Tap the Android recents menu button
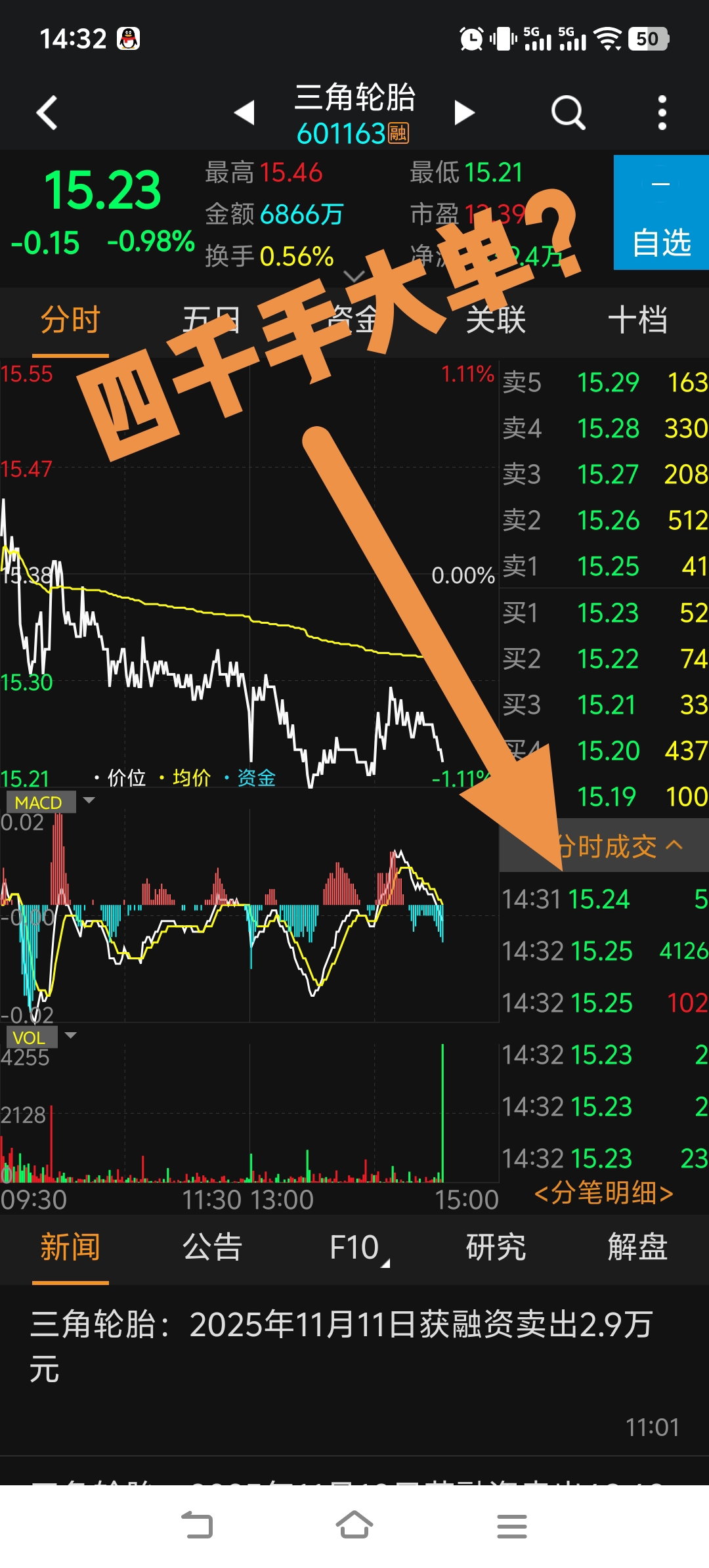This screenshot has height=1568, width=709. coord(512,1525)
